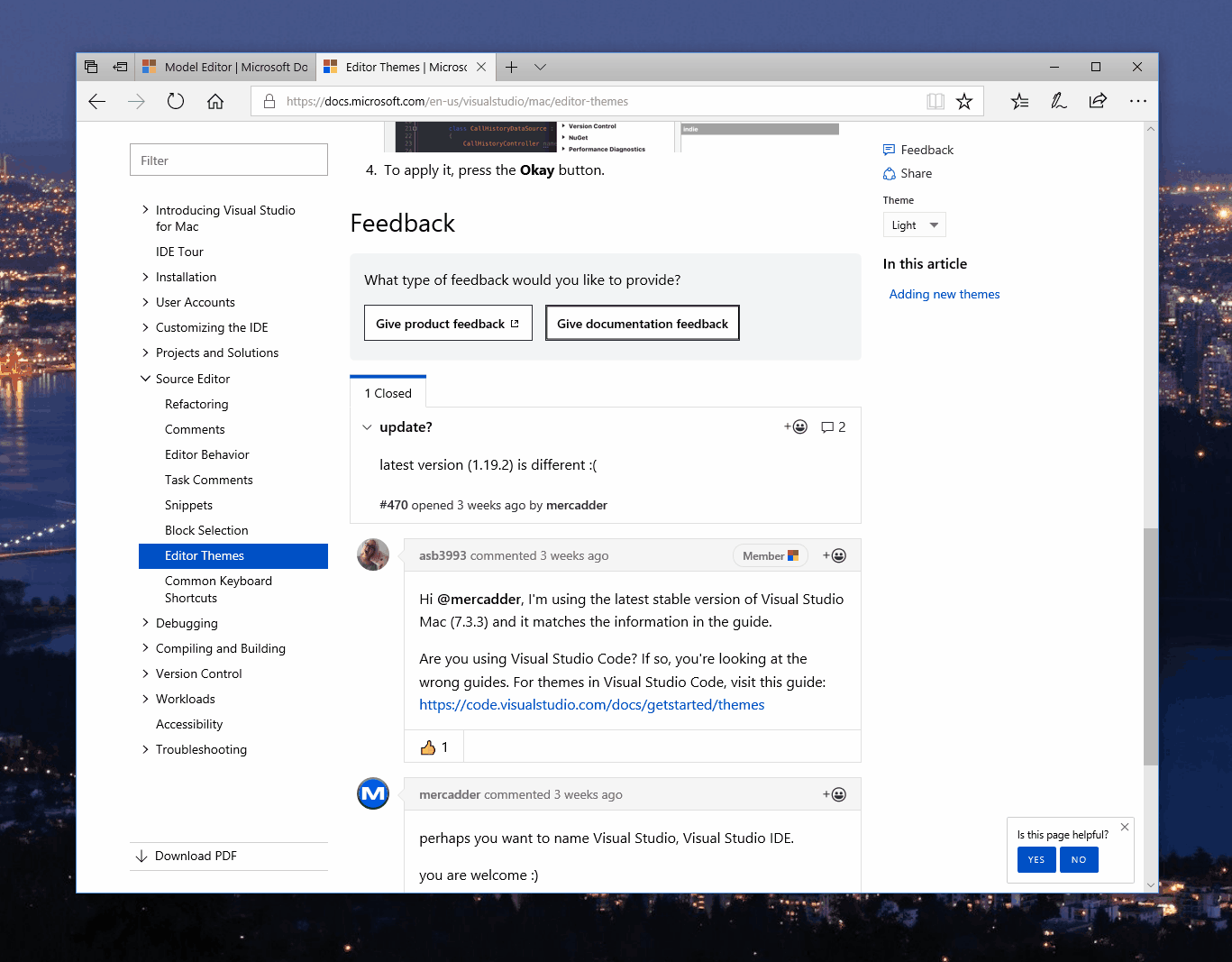Screen dimensions: 1232x962
Task: Click inside the Filter text box
Action: (229, 160)
